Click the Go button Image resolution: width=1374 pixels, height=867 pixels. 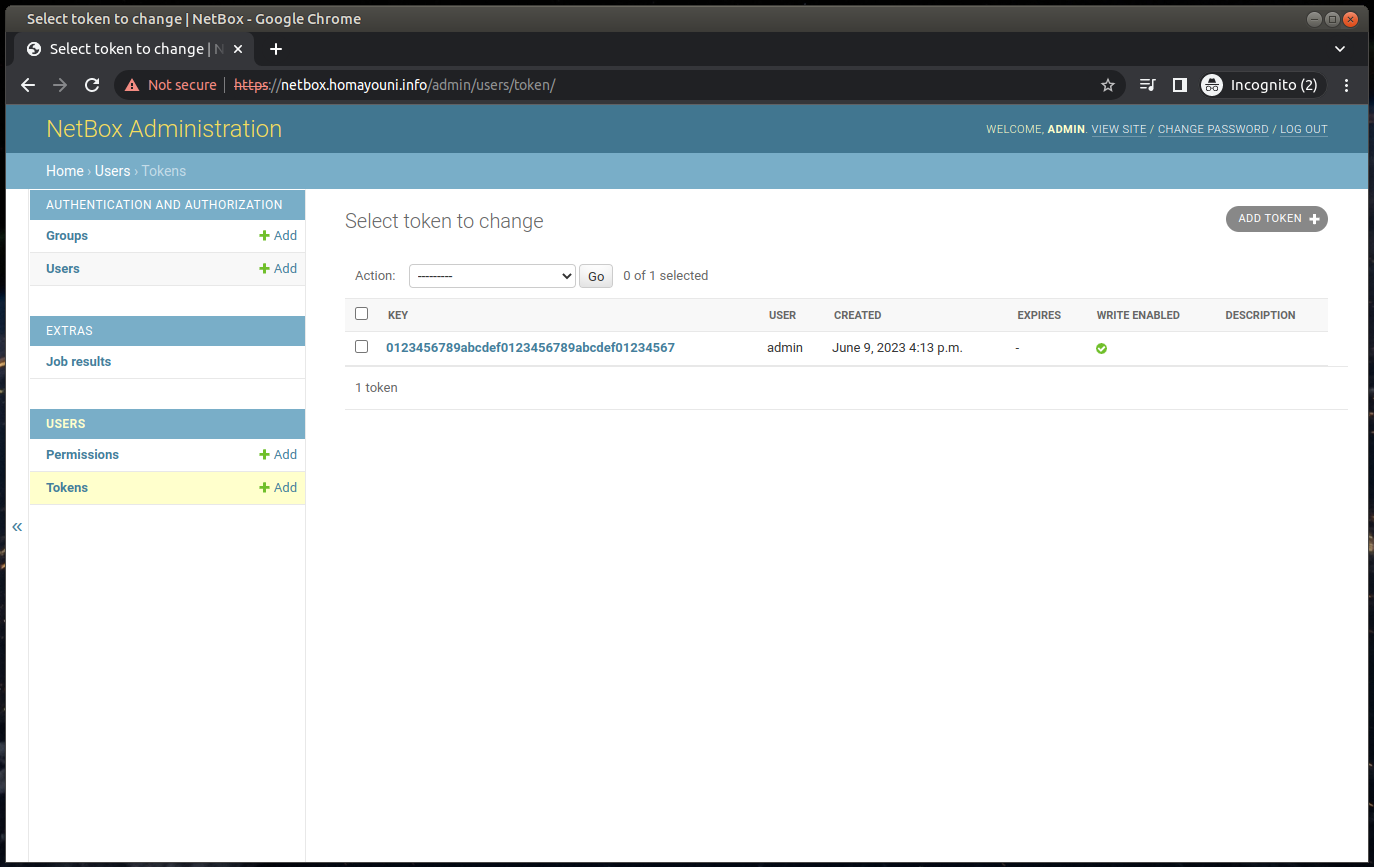[596, 276]
